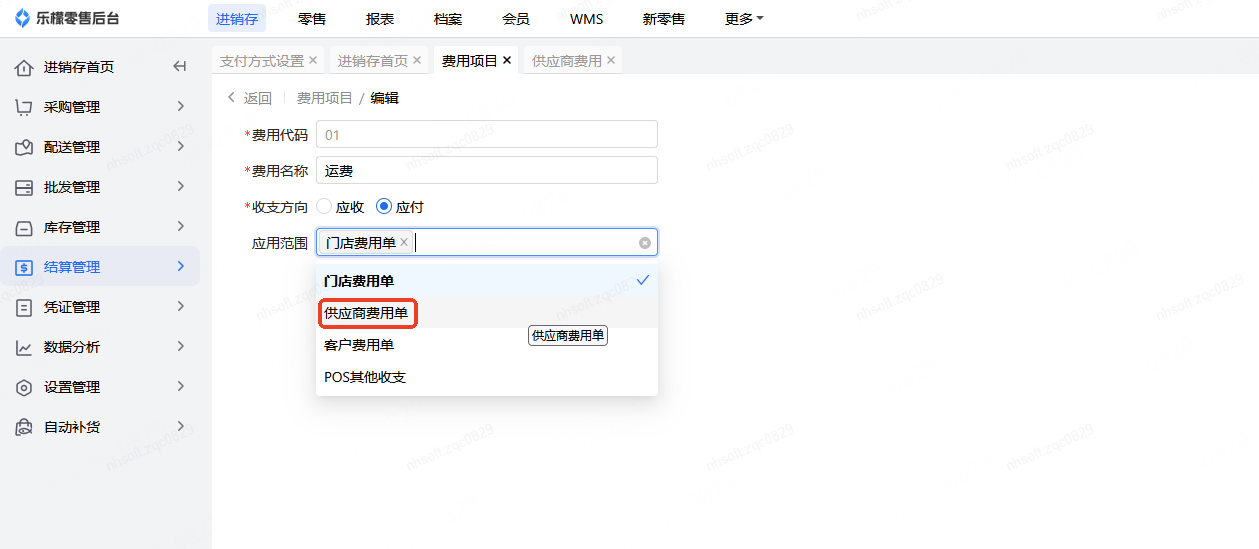Click the 数据分析 chart icon
The height and width of the screenshot is (549, 1259).
(x=24, y=347)
